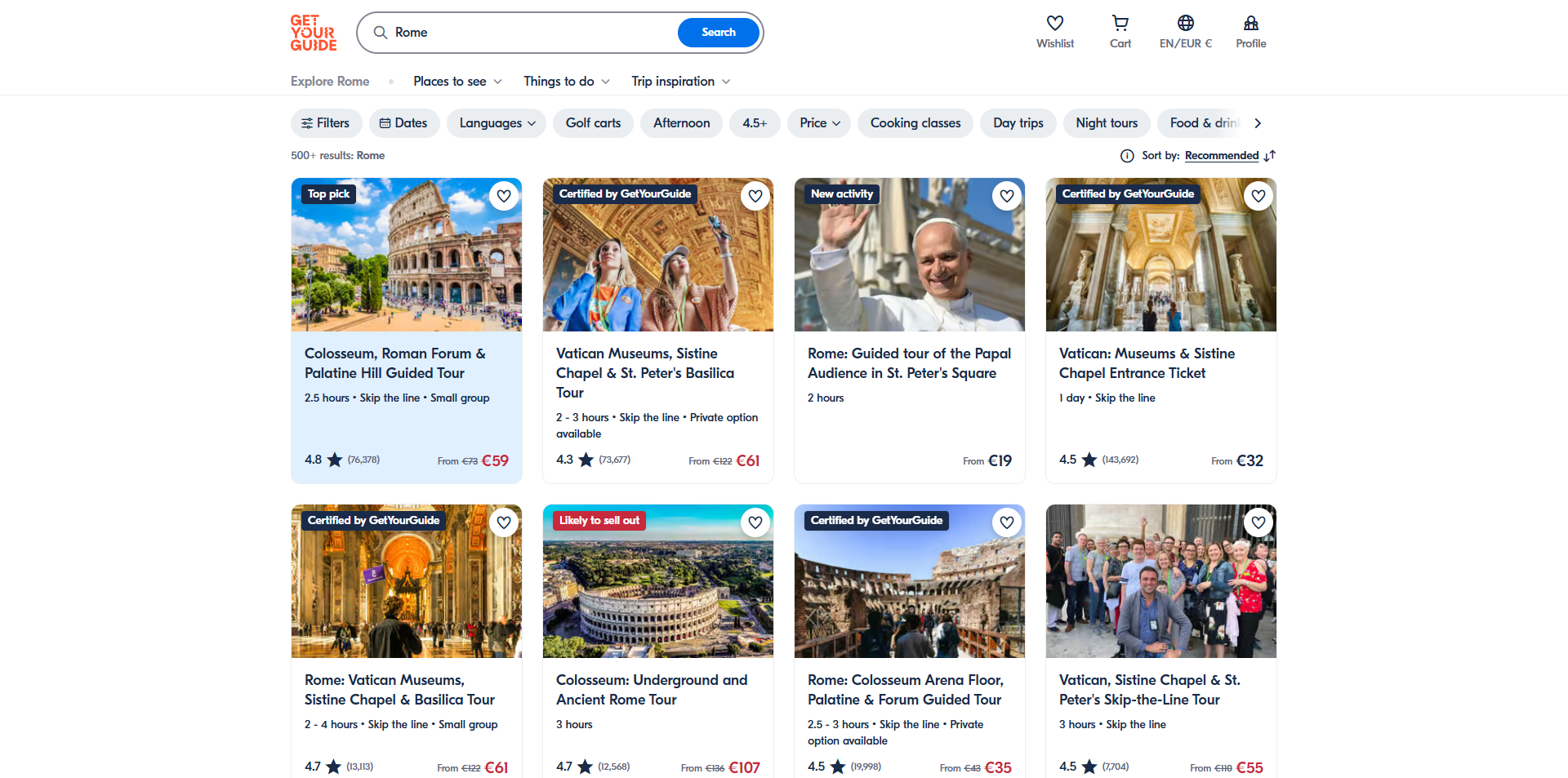
Task: Open the Colosseum Top pick photo
Action: pyautogui.click(x=407, y=255)
